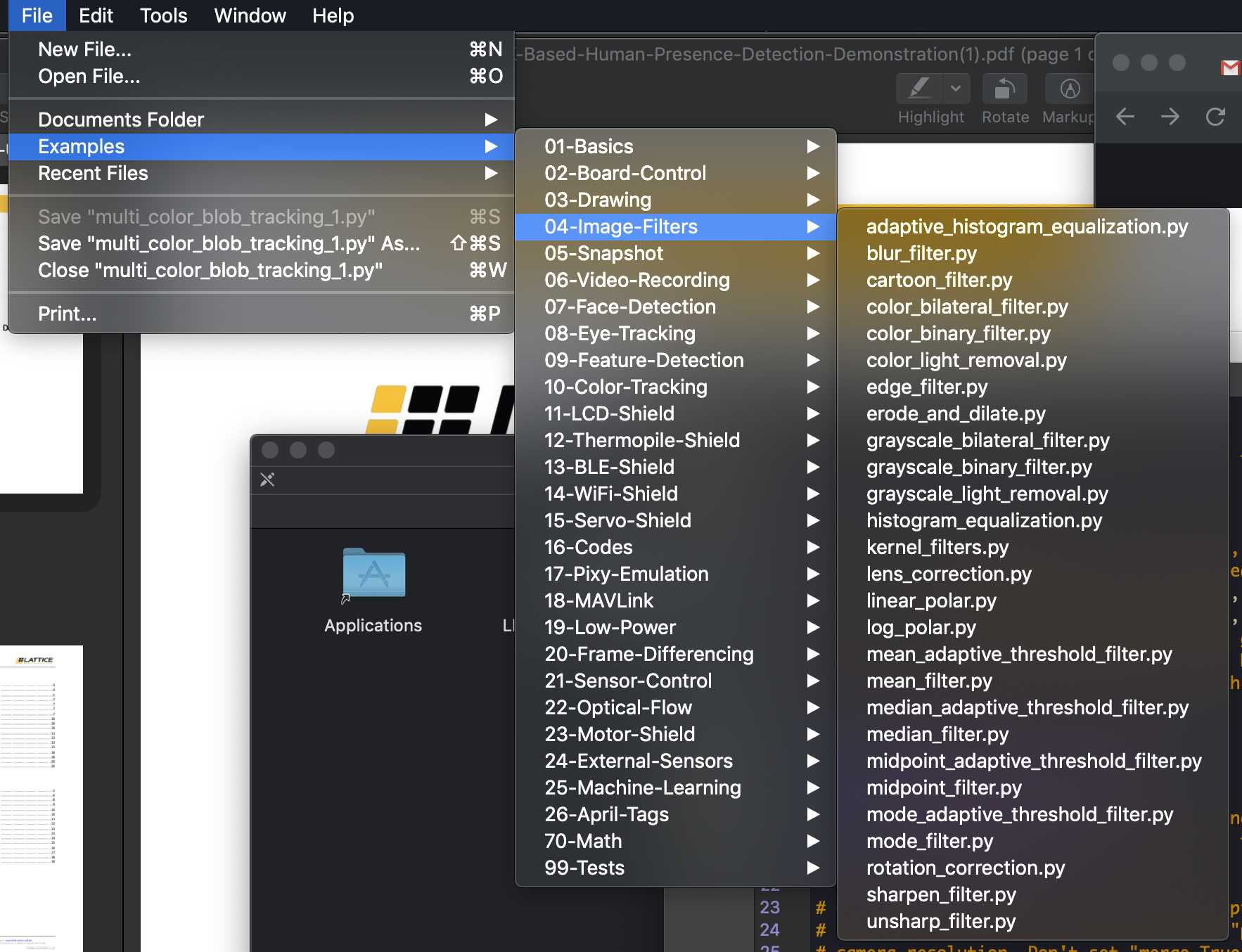
Task: Click the forward navigation arrow
Action: pyautogui.click(x=1170, y=117)
